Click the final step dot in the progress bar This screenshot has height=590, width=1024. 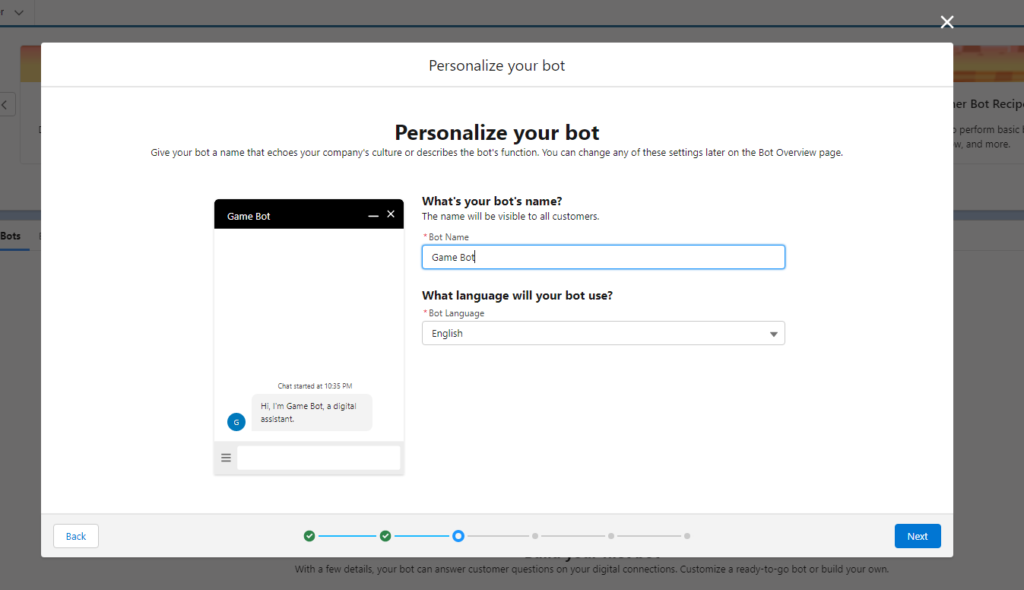(x=687, y=536)
